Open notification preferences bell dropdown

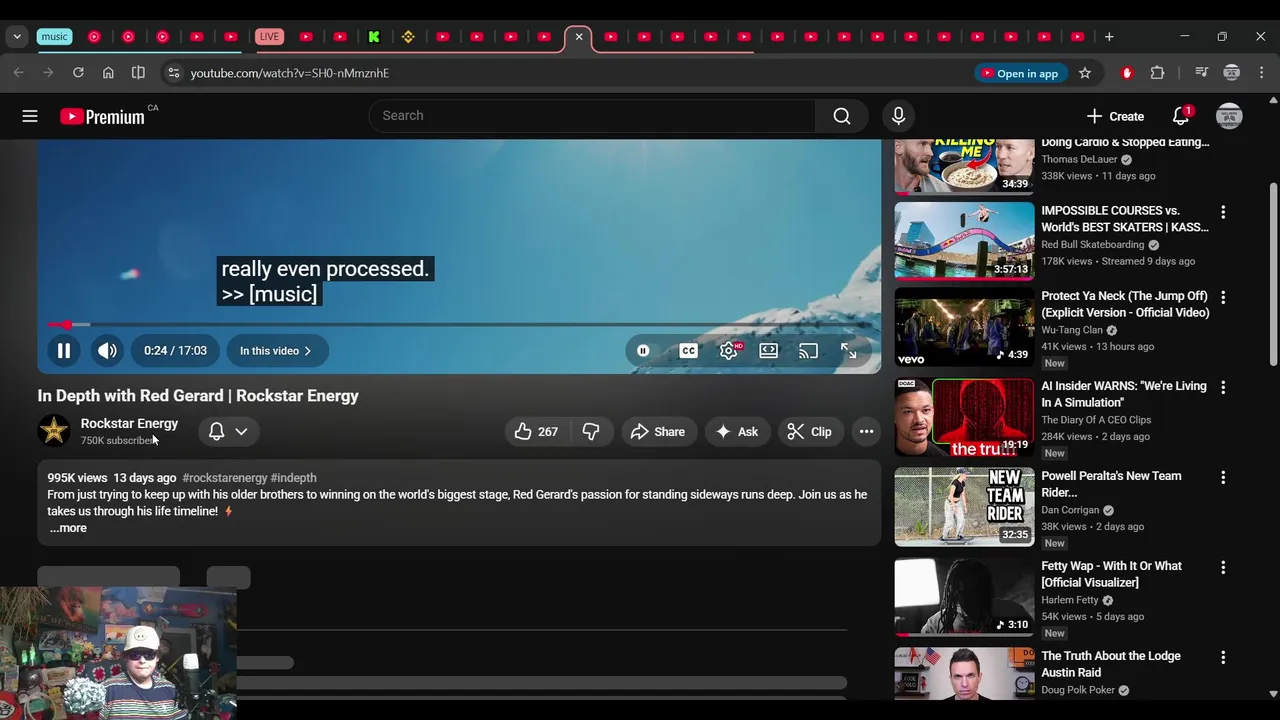[x=228, y=432]
